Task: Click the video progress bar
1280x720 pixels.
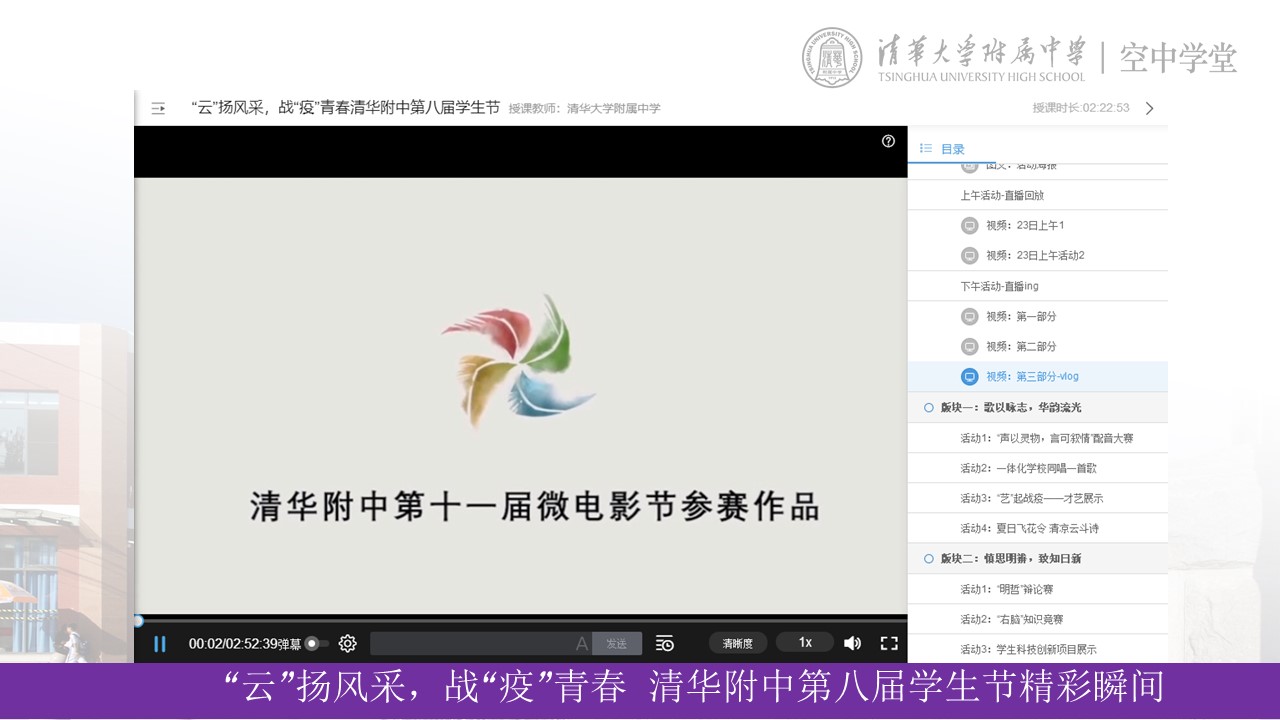Action: pyautogui.click(x=520, y=621)
